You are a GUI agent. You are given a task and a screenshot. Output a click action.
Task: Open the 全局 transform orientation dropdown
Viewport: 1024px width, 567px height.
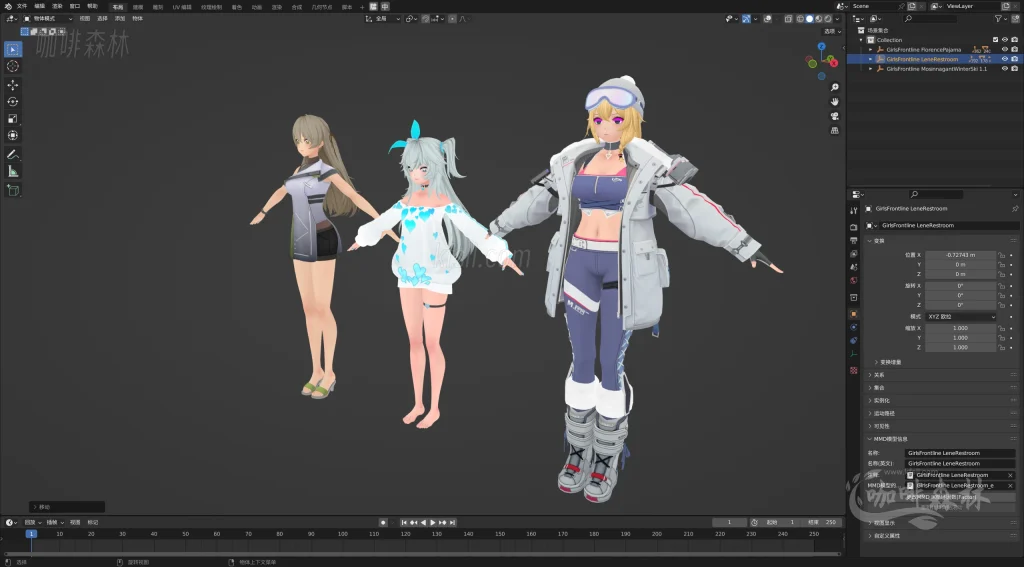click(x=384, y=19)
